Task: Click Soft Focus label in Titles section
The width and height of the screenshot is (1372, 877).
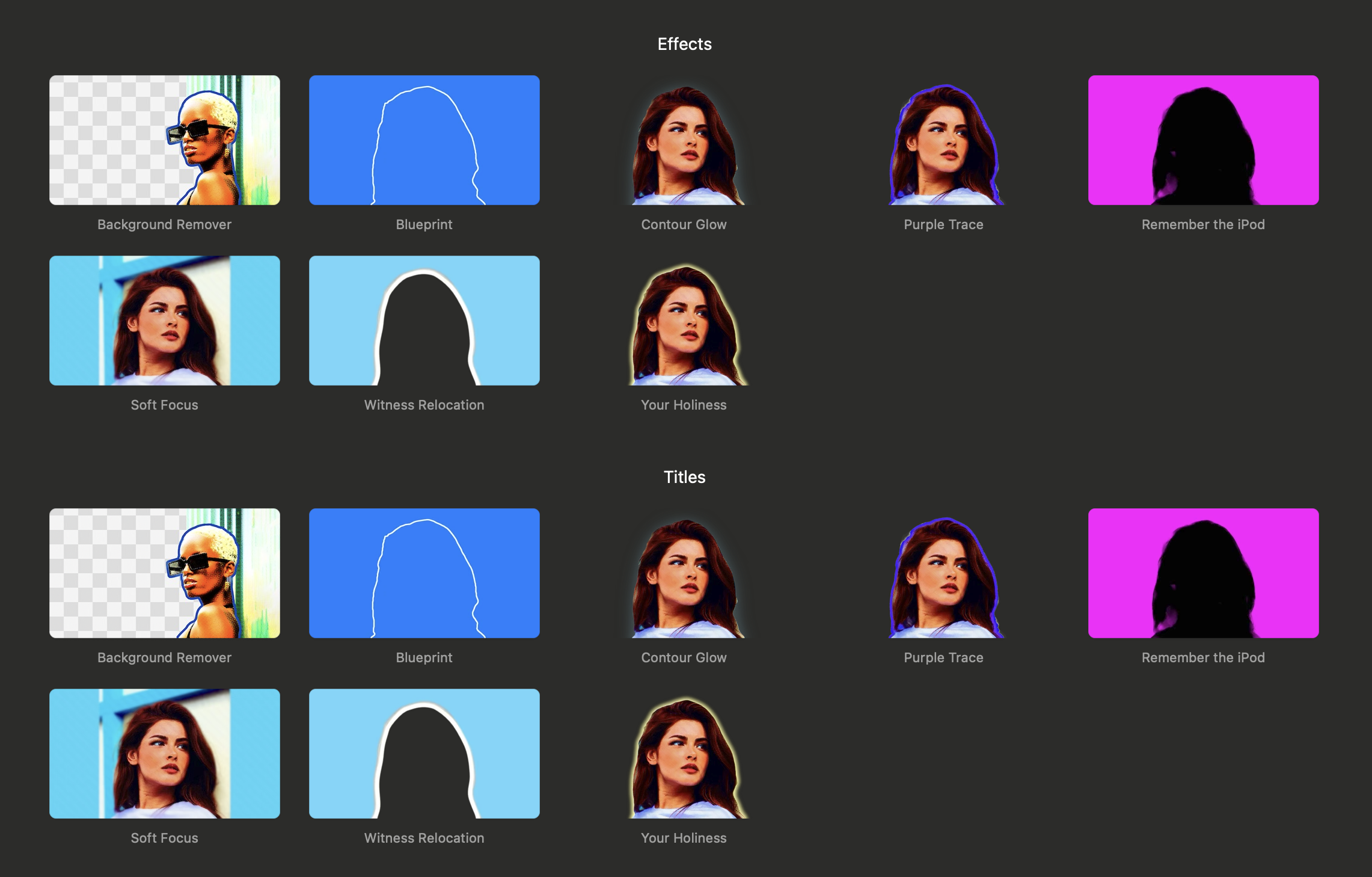Action: [165, 838]
